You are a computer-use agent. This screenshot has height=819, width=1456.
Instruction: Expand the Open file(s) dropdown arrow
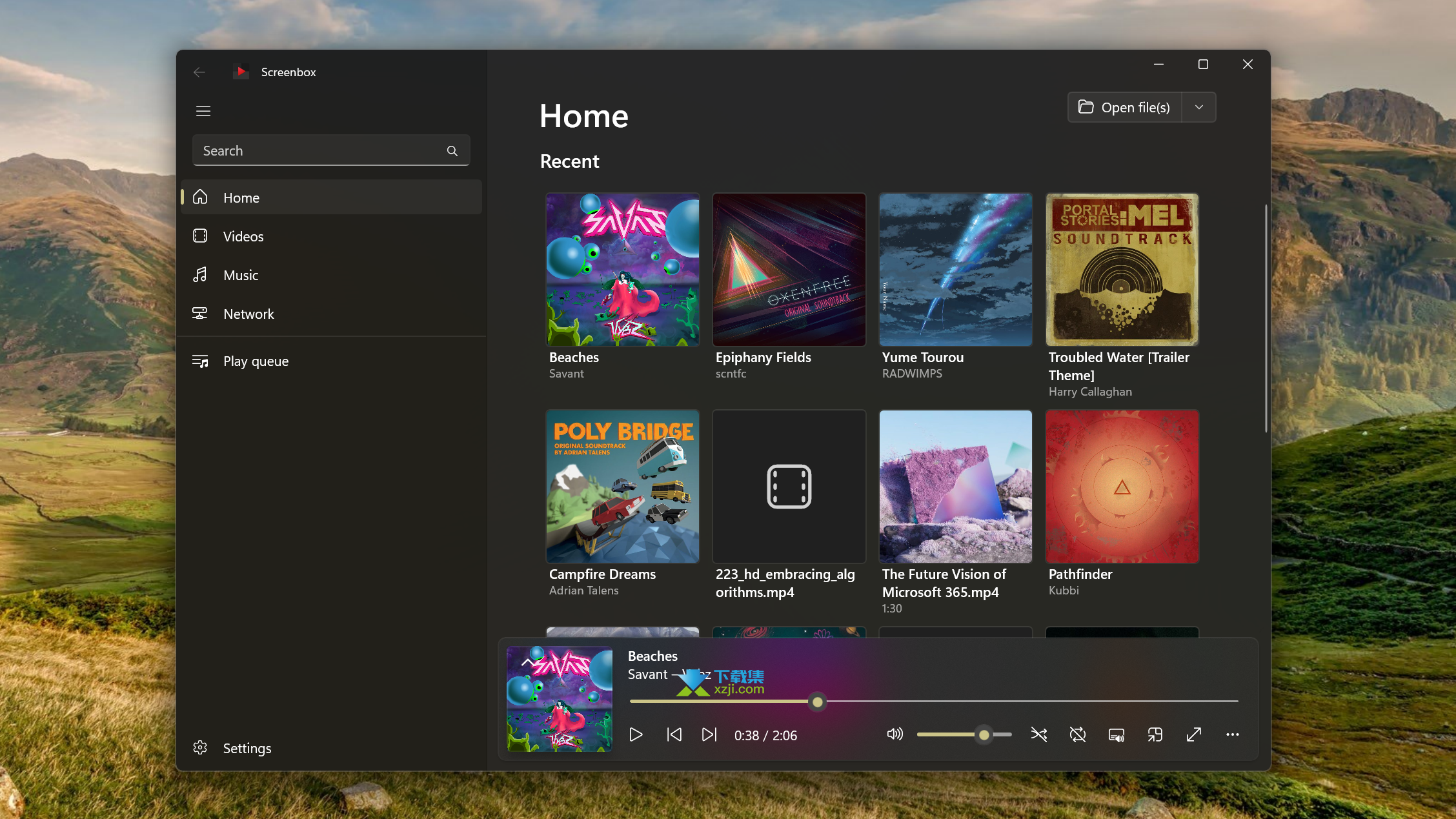(1199, 107)
